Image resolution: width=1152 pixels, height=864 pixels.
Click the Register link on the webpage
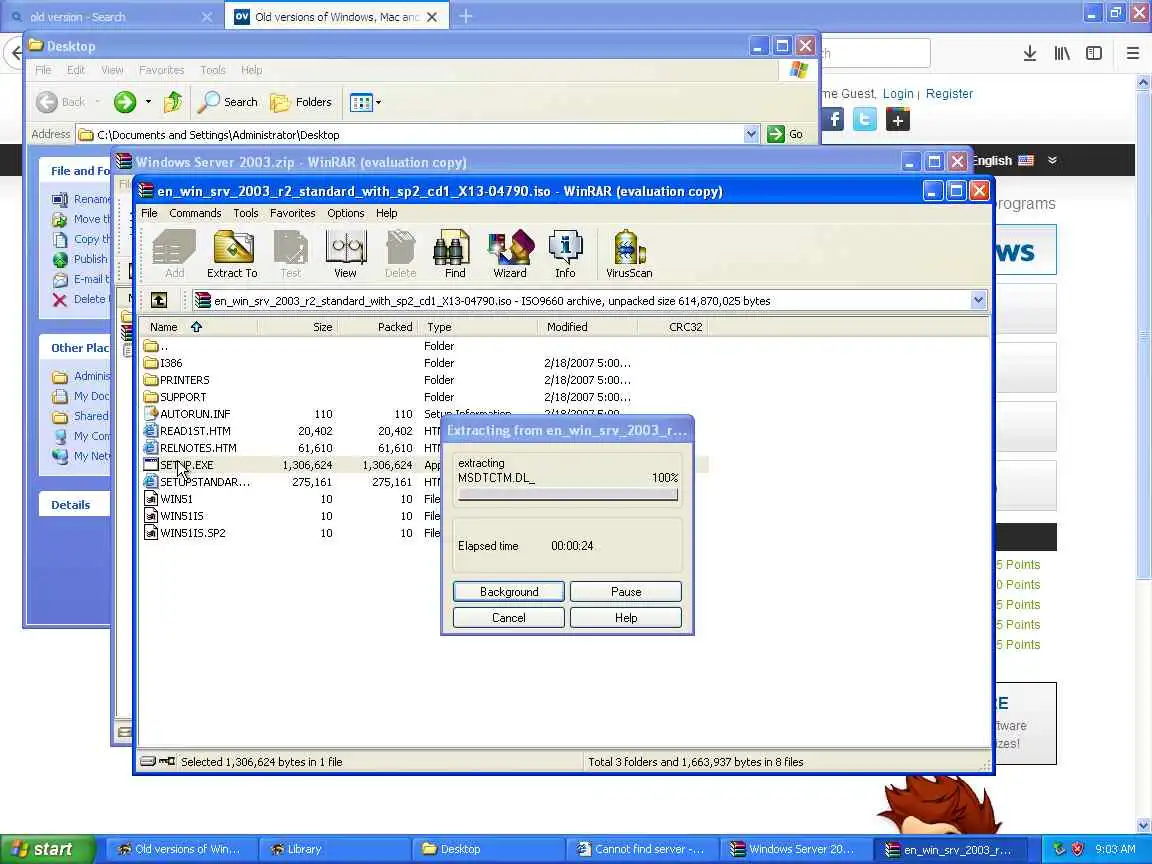[x=949, y=93]
